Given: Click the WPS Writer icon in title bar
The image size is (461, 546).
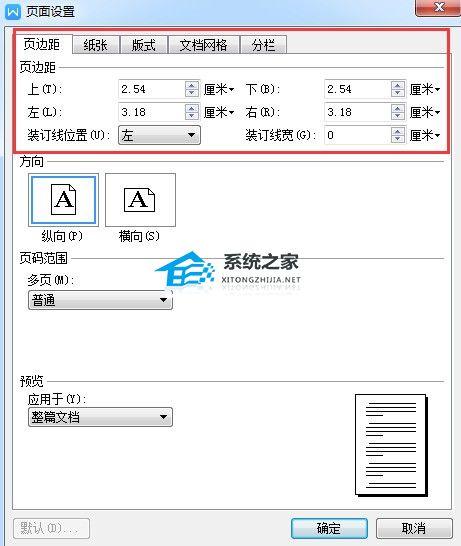Looking at the screenshot, I should [13, 12].
